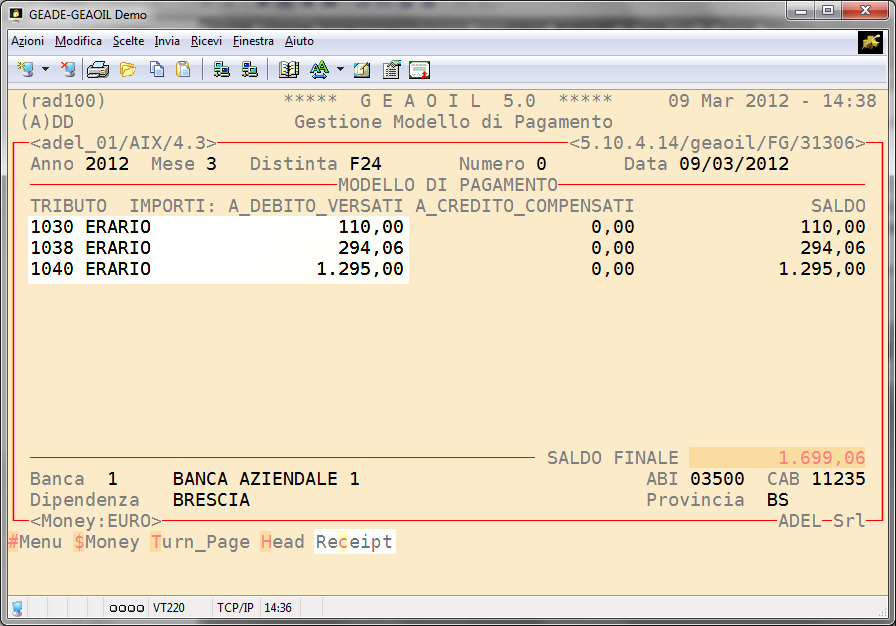Image resolution: width=896 pixels, height=626 pixels.
Task: Click the $Money command
Action: click(x=106, y=542)
